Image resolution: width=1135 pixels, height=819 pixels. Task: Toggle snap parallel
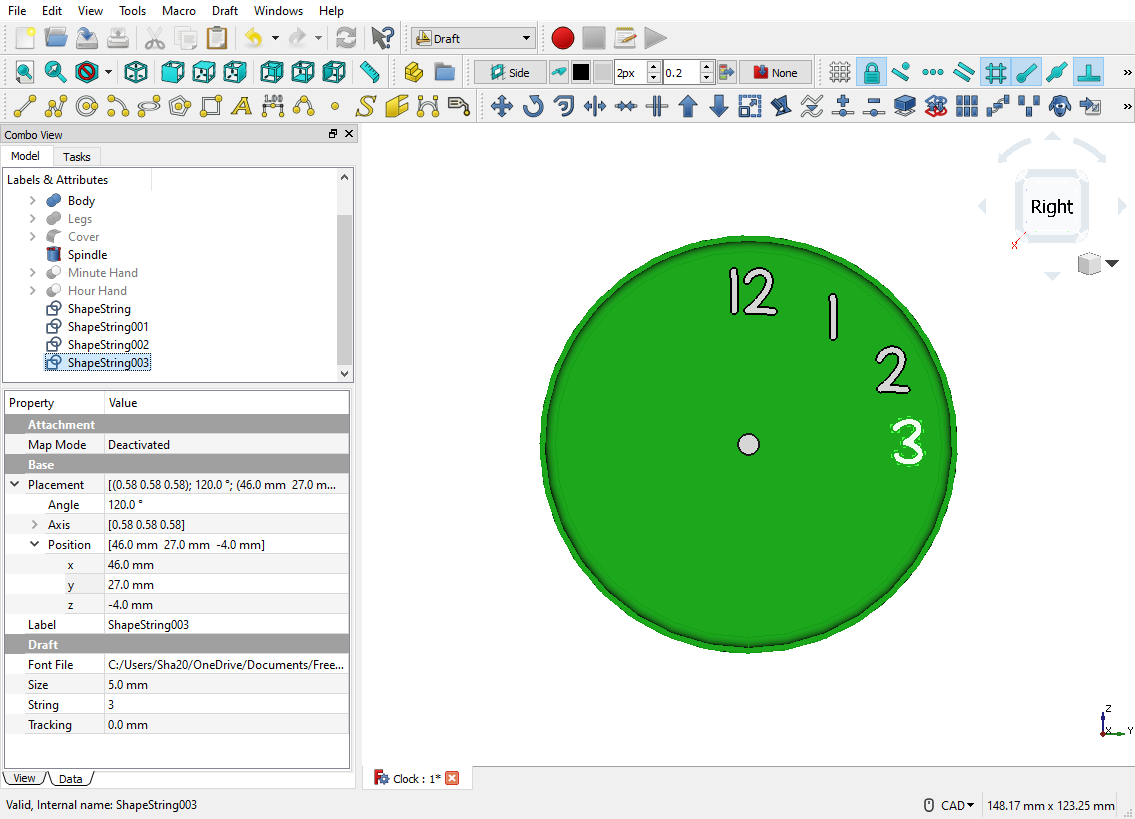pos(965,72)
